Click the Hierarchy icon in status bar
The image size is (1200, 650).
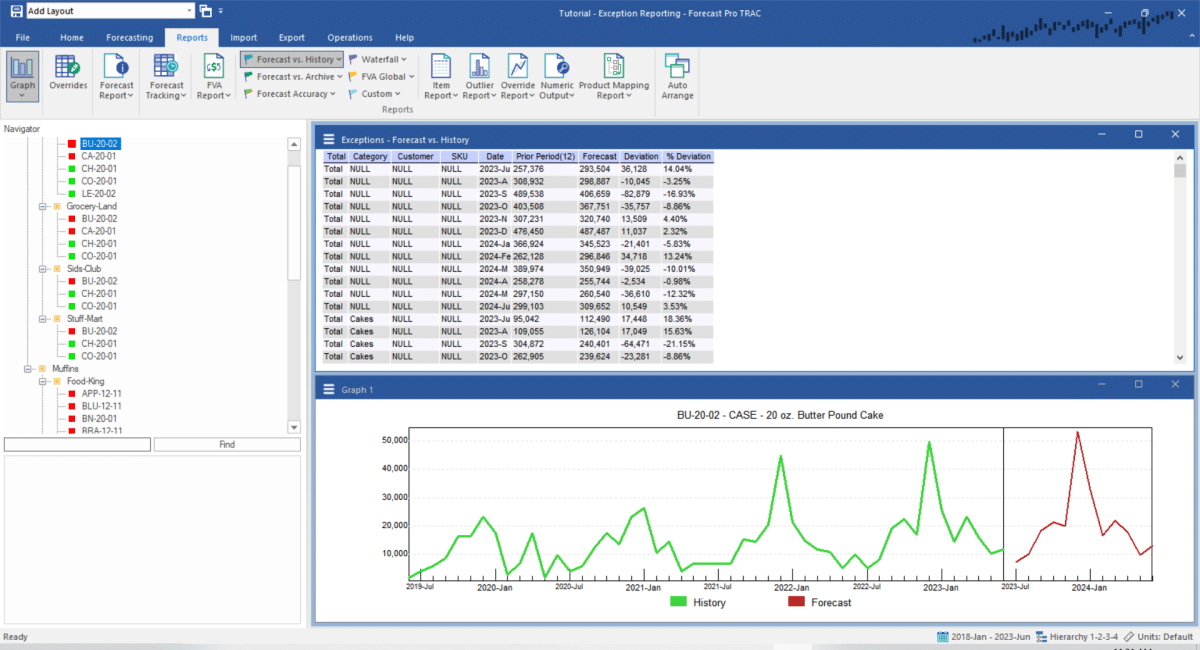[x=1042, y=637]
